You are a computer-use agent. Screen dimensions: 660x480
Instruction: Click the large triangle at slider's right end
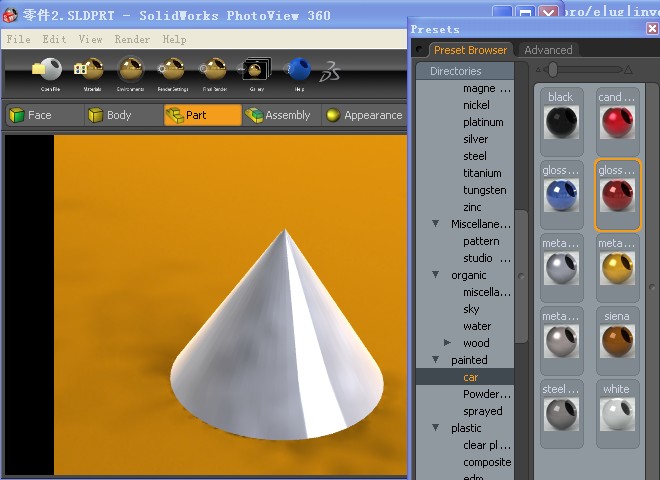coord(628,69)
